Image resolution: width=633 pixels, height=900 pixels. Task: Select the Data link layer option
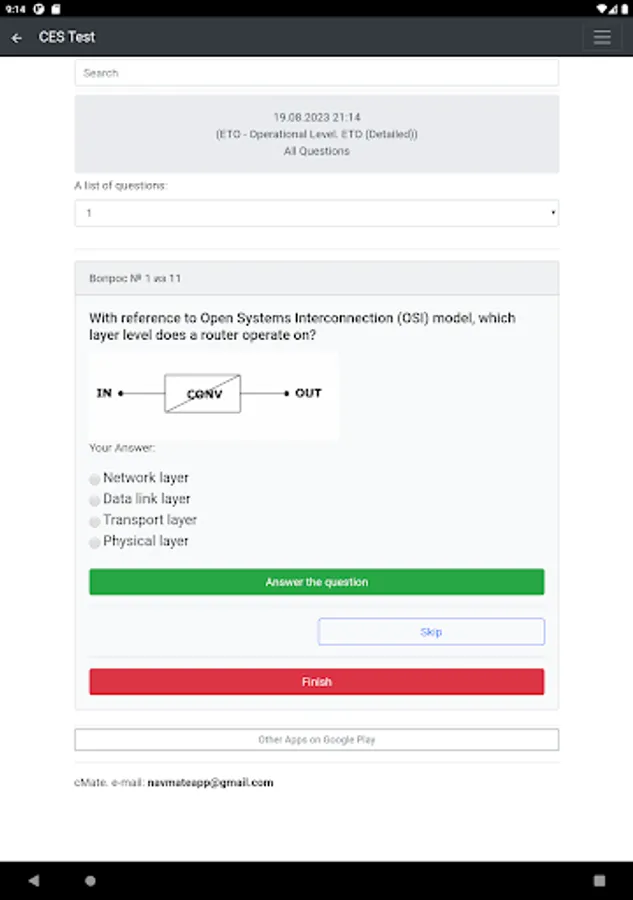coord(95,500)
